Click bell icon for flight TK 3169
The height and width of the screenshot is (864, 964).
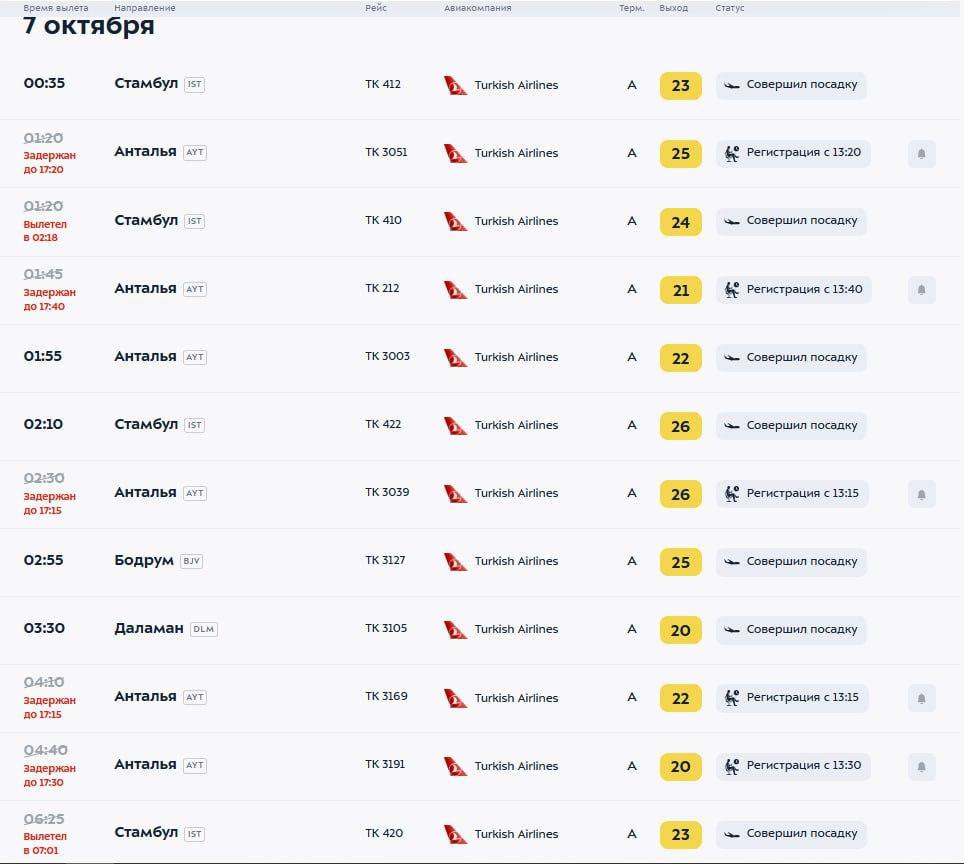click(x=921, y=698)
